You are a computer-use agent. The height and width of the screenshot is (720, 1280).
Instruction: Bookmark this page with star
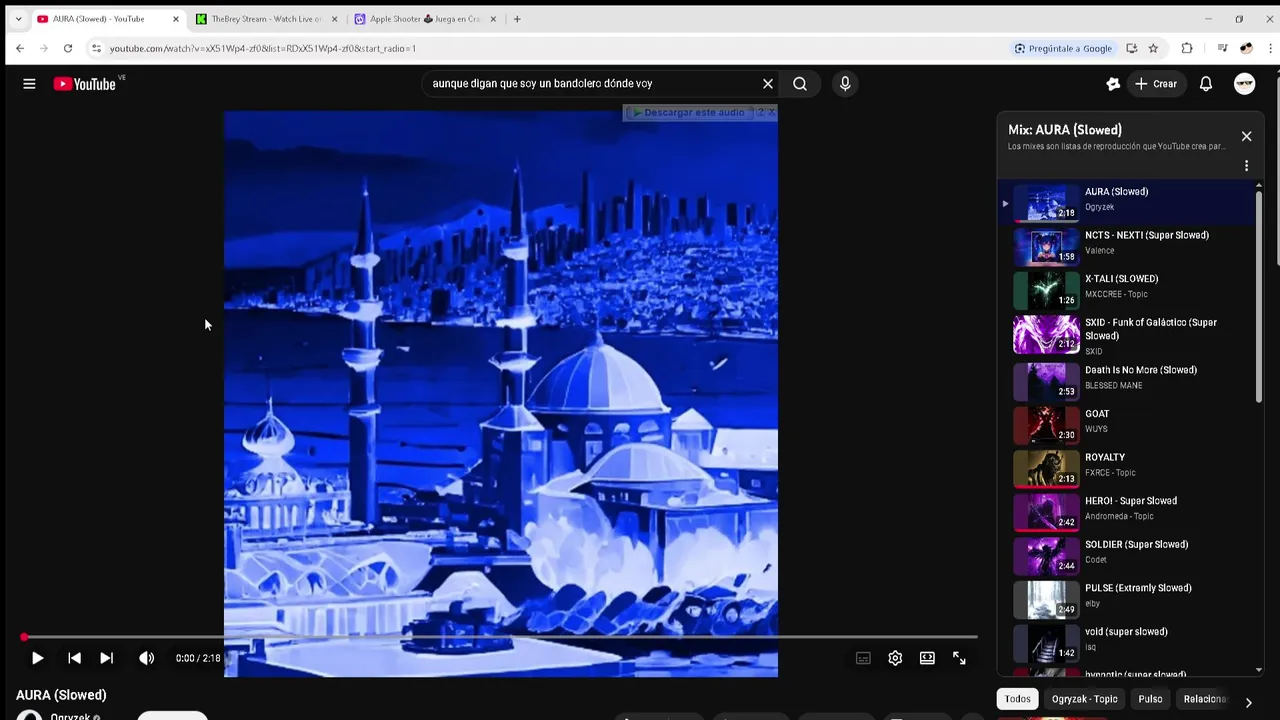[x=1153, y=48]
